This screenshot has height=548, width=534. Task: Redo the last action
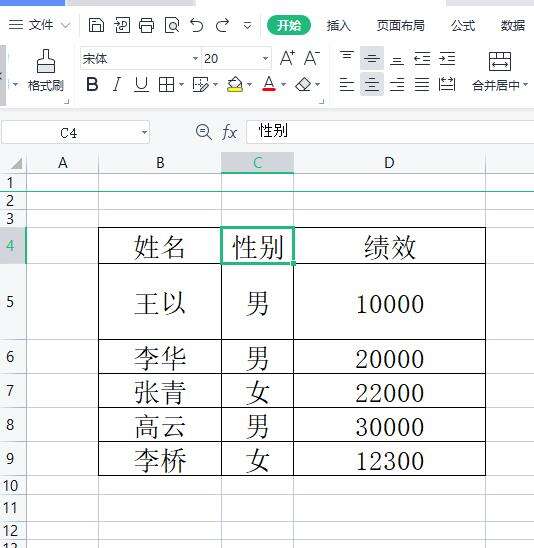[222, 26]
